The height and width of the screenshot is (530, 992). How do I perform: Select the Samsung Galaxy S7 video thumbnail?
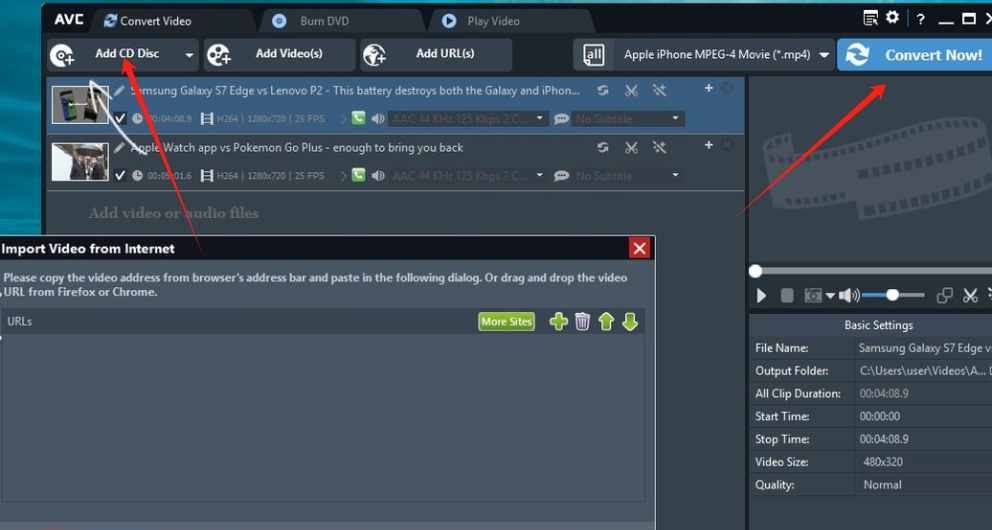[x=80, y=104]
